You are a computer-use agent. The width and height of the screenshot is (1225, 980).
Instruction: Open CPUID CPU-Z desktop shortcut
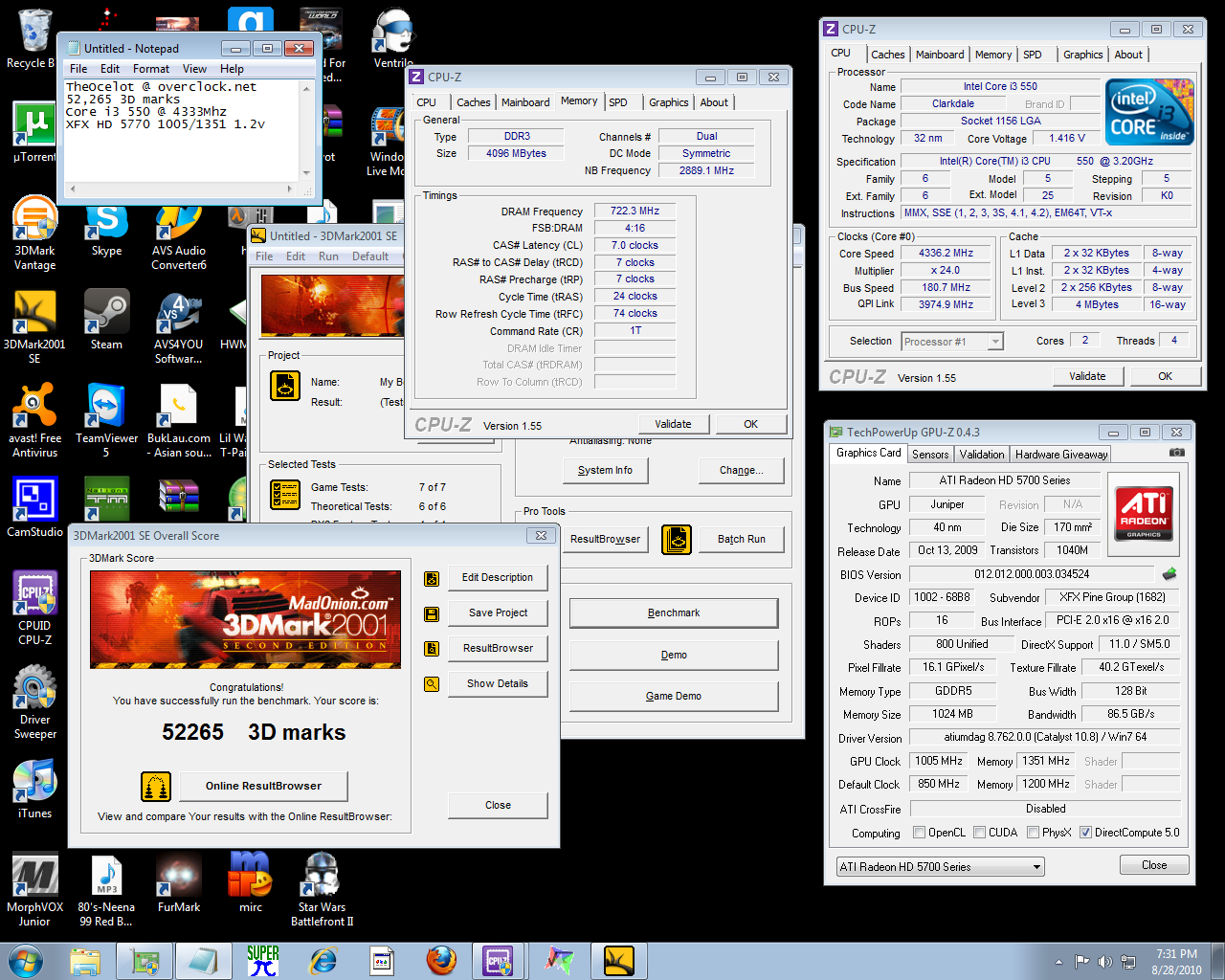[x=34, y=608]
